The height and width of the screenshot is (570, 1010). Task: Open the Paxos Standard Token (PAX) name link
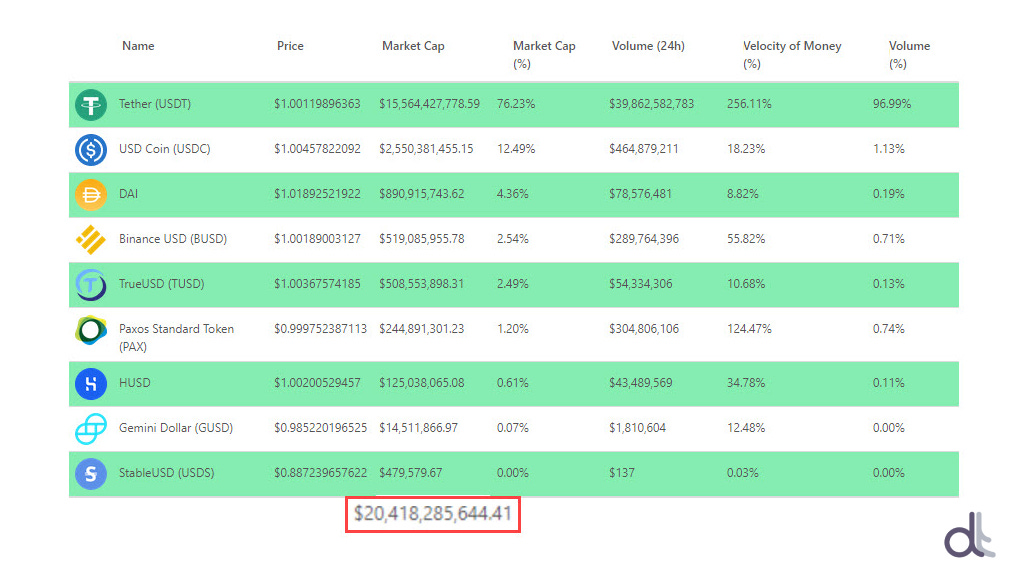coord(176,337)
